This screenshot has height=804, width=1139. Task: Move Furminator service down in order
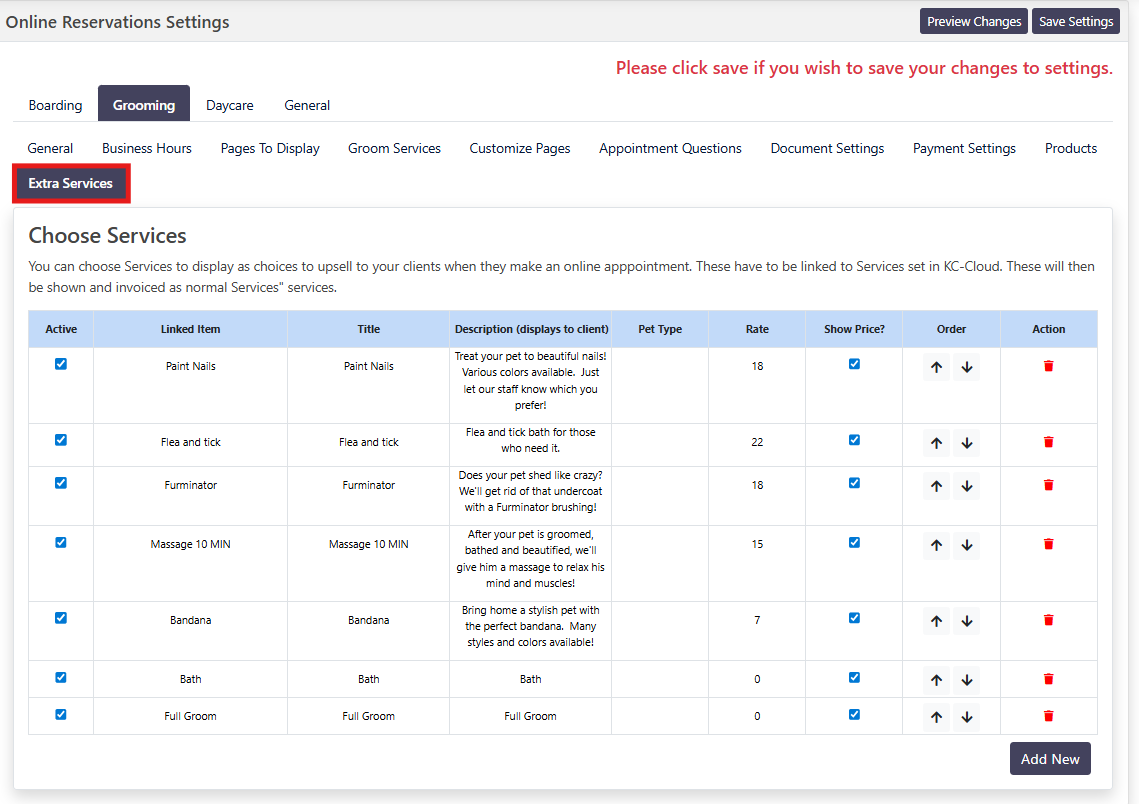point(966,486)
